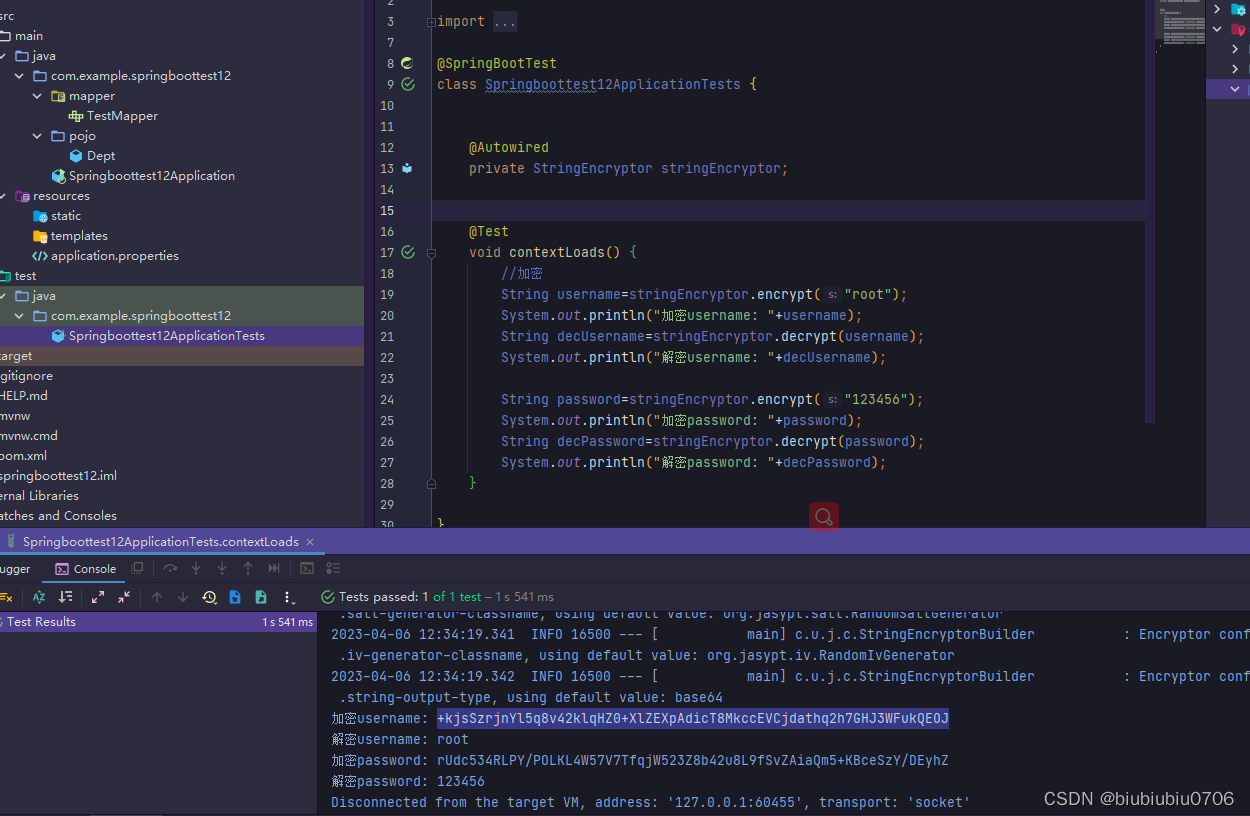Toggle the bookmark gutter icon near line 13
This screenshot has height=816, width=1250.
(x=407, y=168)
